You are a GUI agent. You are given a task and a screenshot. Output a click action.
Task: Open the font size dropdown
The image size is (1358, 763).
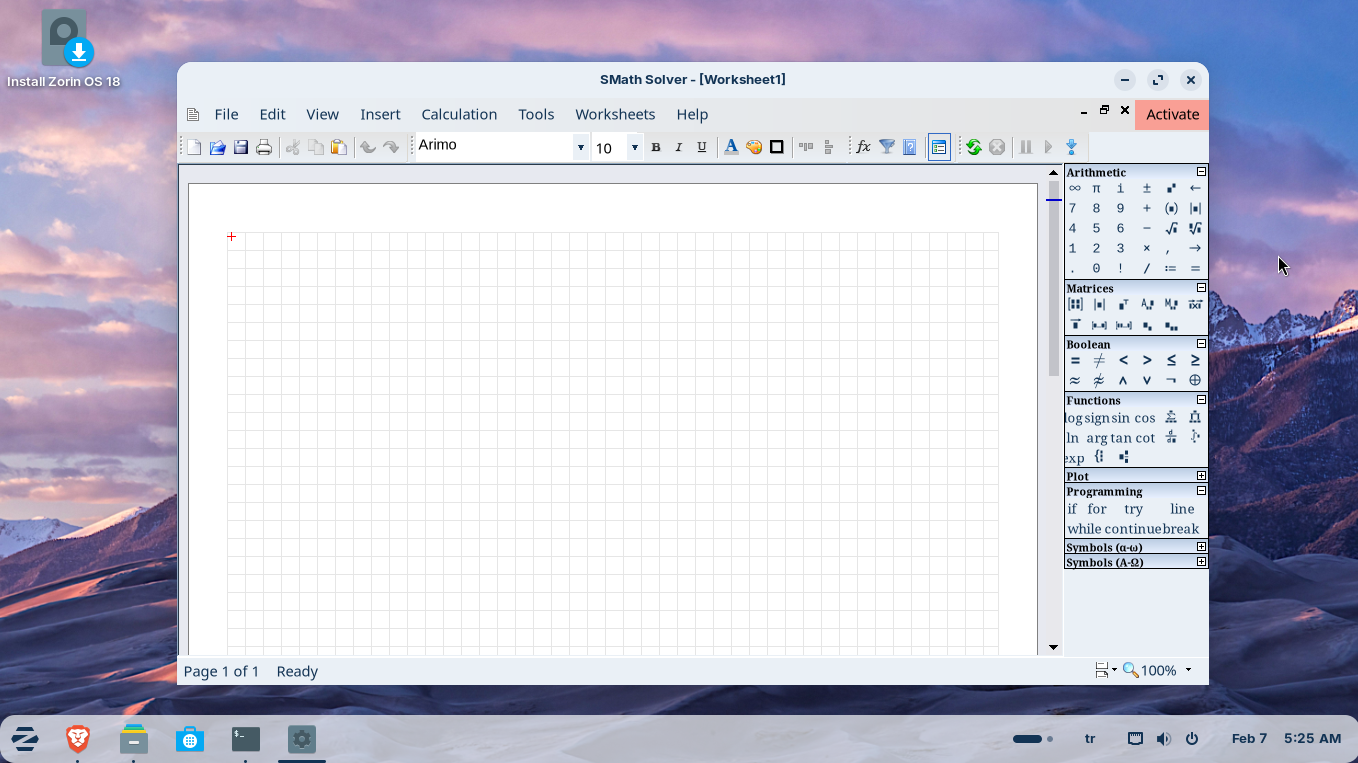pos(634,148)
